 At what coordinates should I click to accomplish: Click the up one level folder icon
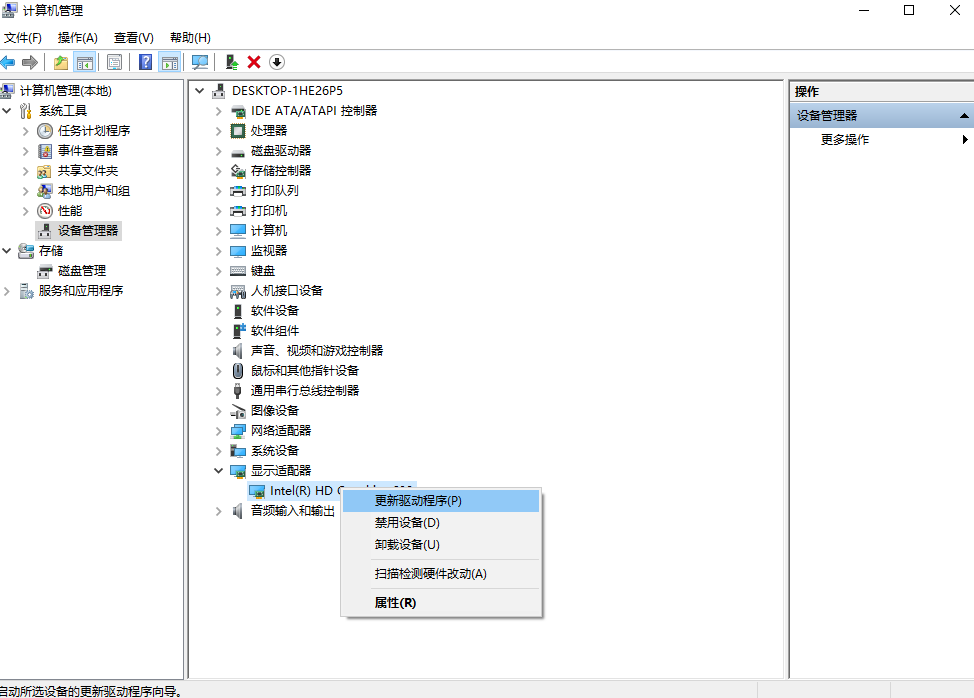pyautogui.click(x=61, y=62)
